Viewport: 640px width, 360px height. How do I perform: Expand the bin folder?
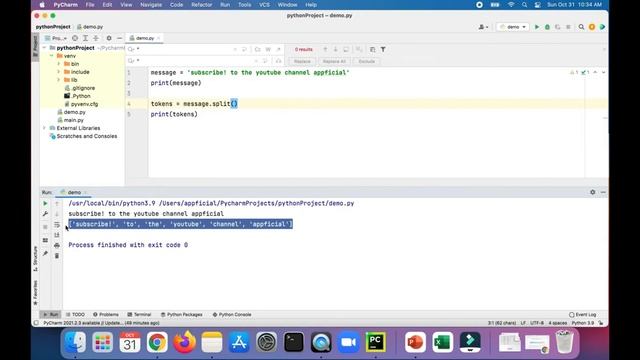59,64
